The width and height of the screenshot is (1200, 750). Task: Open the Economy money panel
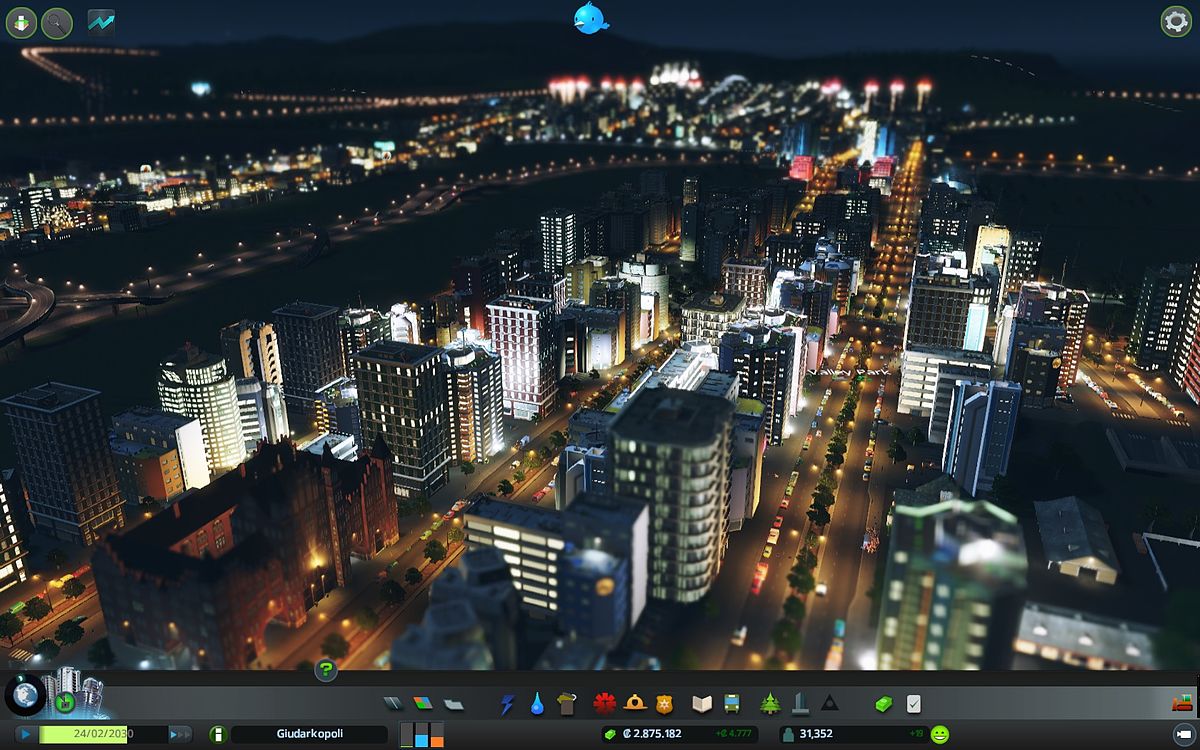click(883, 704)
